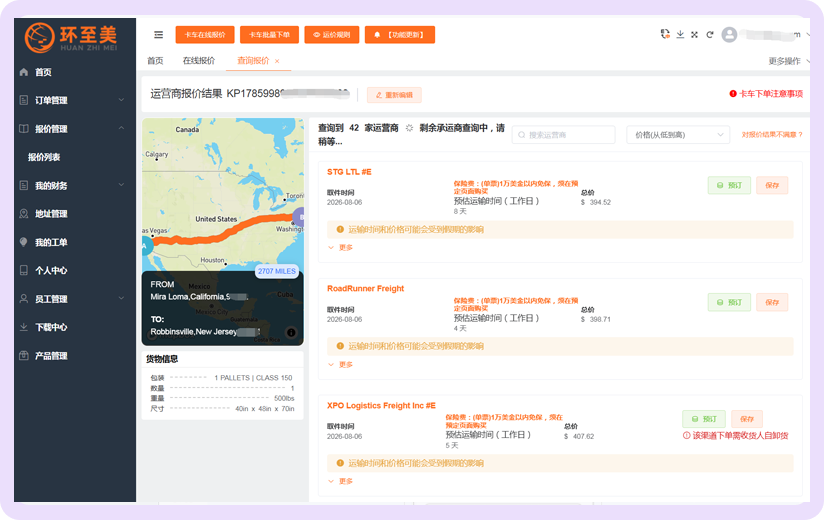Click the 报价管理 book icon
Screen dimensions: 824x520
tap(24, 129)
